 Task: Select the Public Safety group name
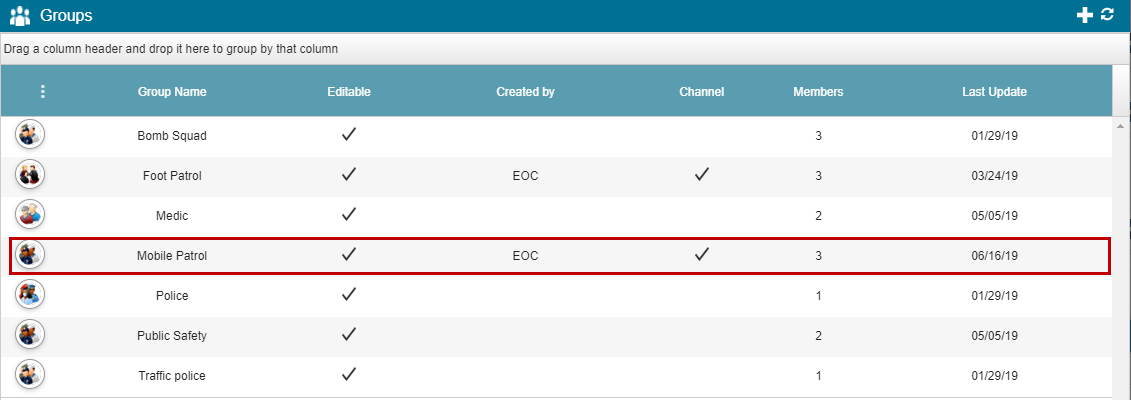click(x=172, y=336)
